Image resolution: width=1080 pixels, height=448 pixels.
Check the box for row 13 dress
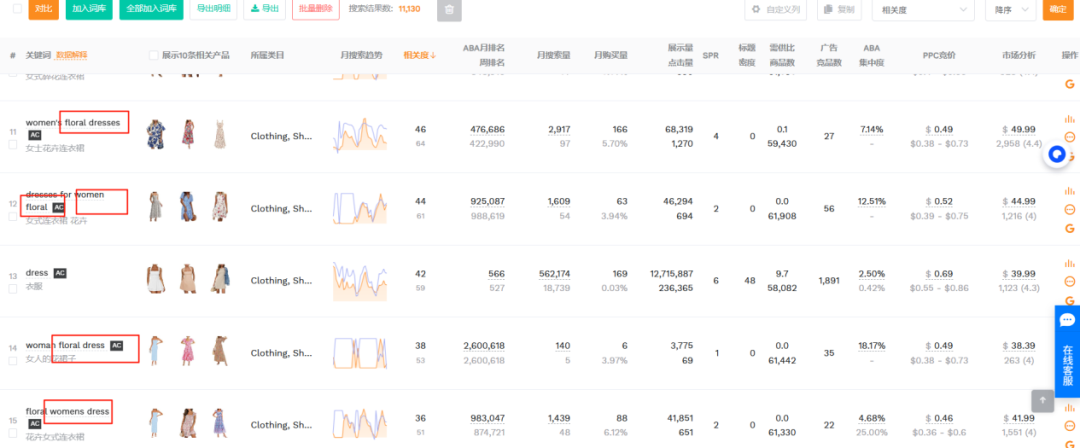click(x=12, y=289)
